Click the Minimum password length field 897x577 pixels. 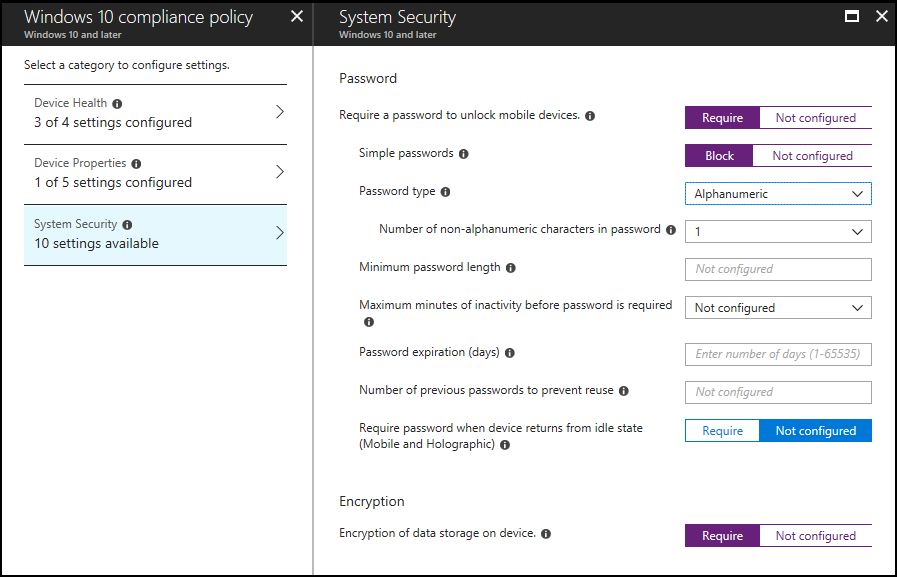(777, 269)
